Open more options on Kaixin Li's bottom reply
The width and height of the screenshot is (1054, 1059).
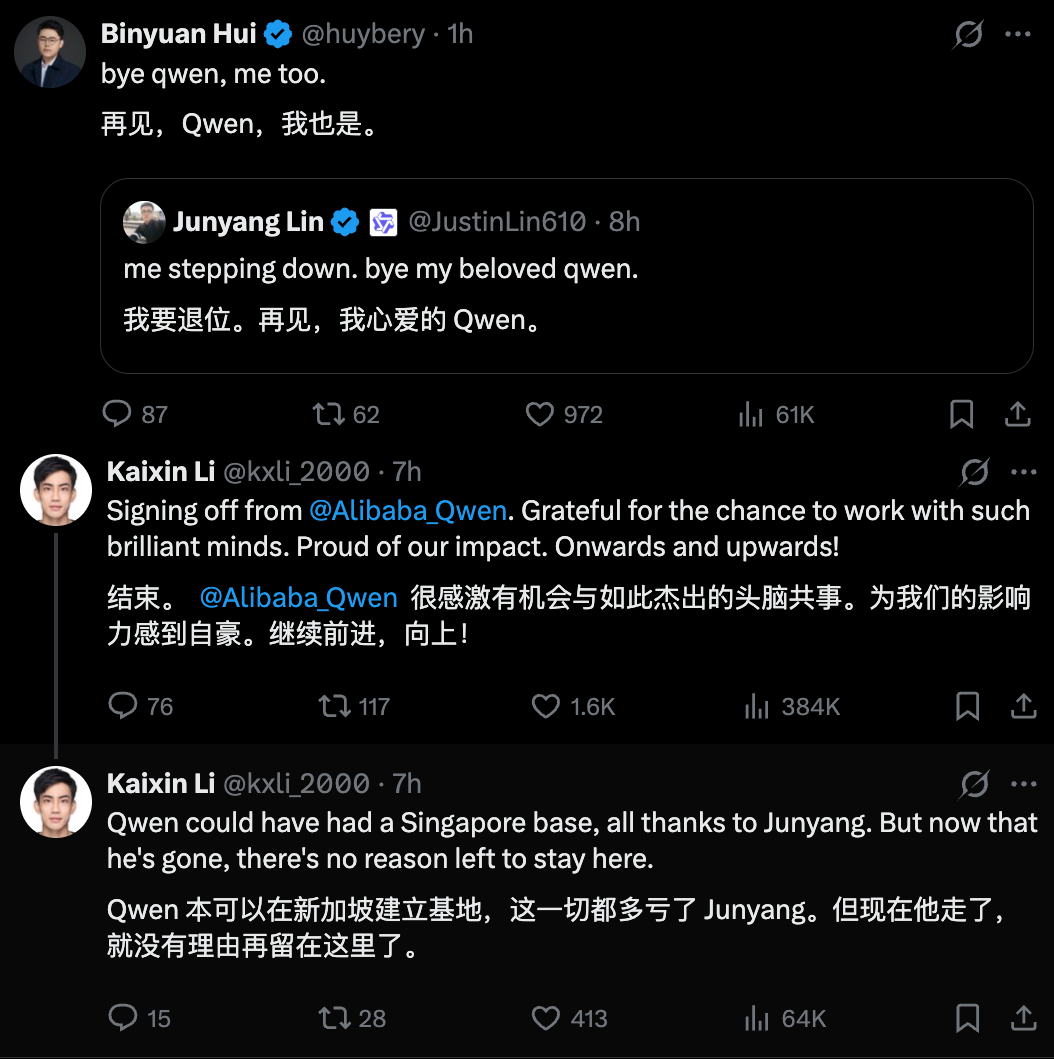1022,784
